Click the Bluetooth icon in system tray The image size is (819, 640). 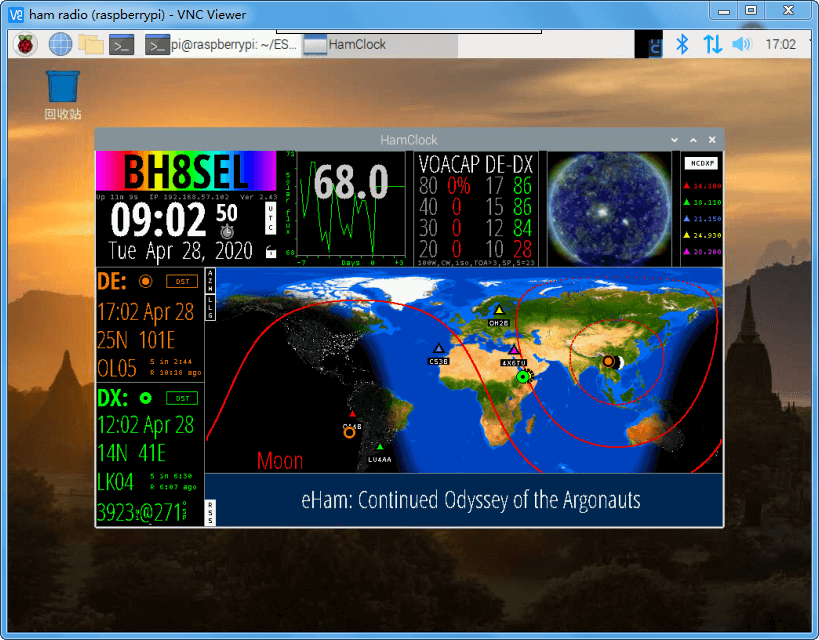coord(683,44)
